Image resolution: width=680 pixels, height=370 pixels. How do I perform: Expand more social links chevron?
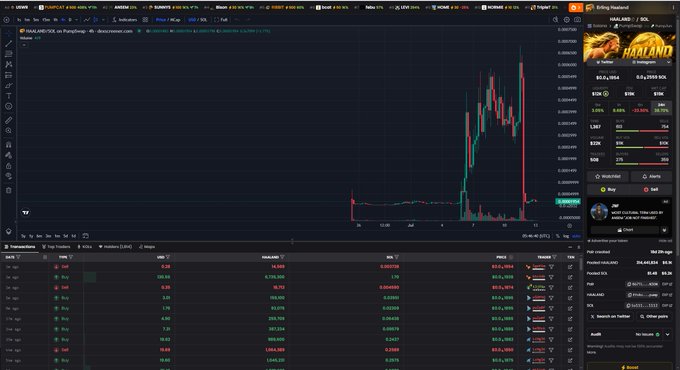point(668,62)
